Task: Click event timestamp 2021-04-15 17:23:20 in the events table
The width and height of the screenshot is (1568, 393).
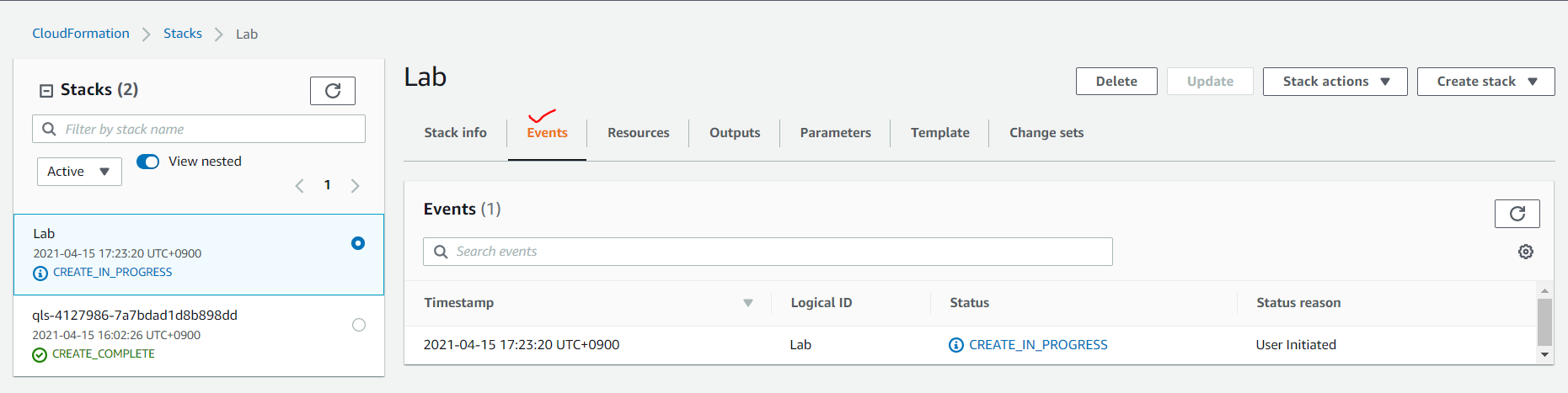Action: (521, 345)
